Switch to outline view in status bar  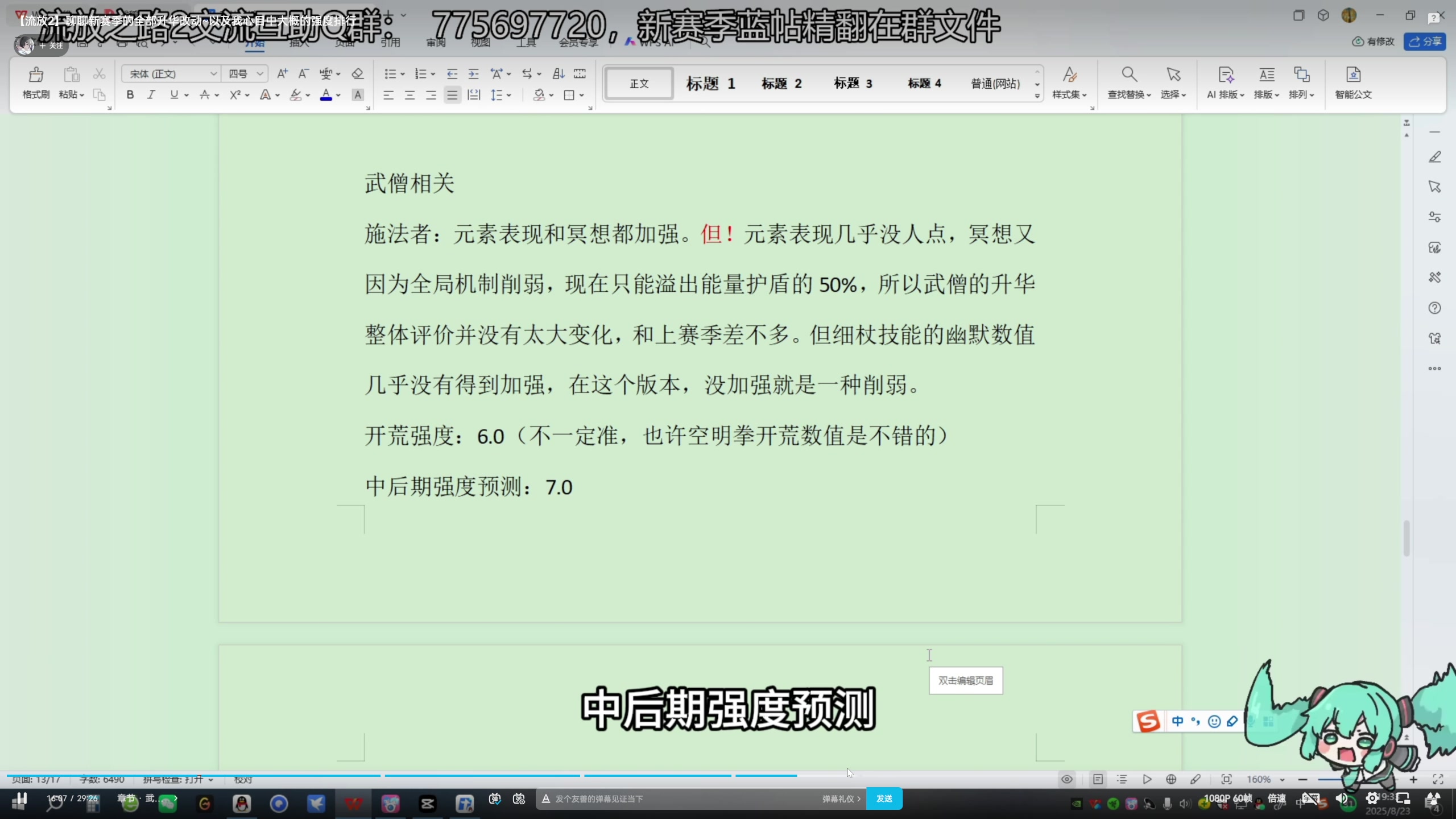pos(1122,779)
